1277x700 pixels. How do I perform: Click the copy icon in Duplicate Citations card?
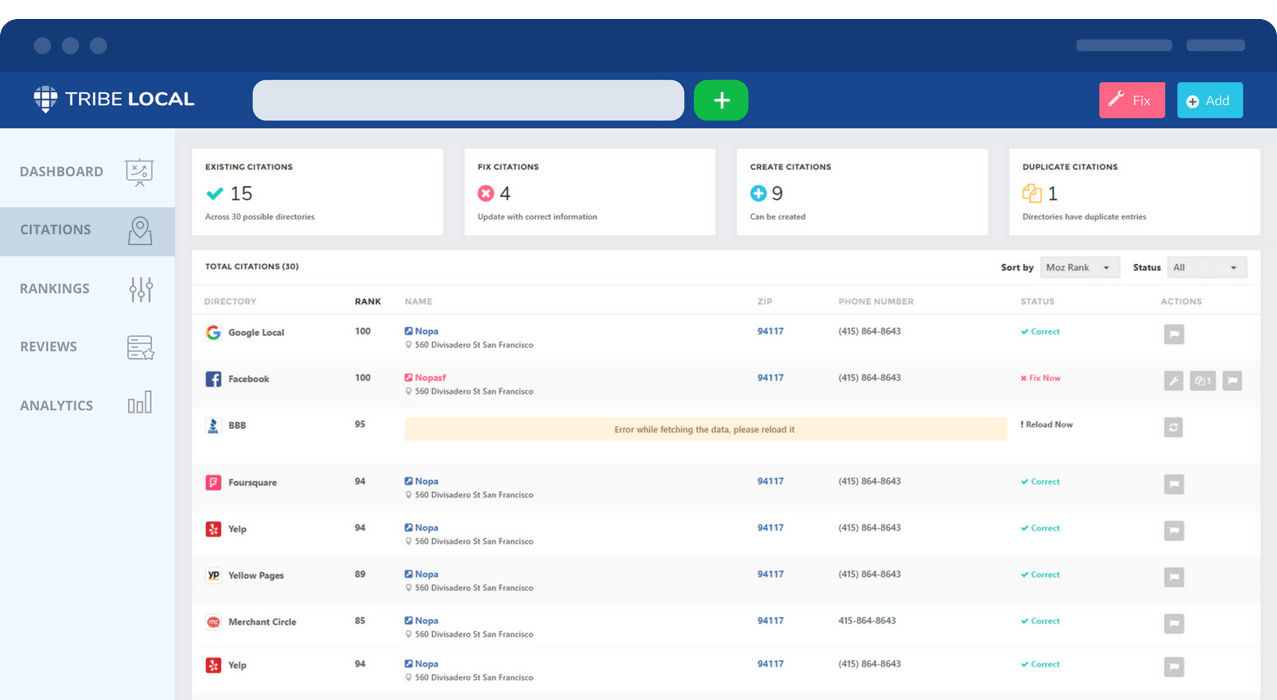[1032, 194]
